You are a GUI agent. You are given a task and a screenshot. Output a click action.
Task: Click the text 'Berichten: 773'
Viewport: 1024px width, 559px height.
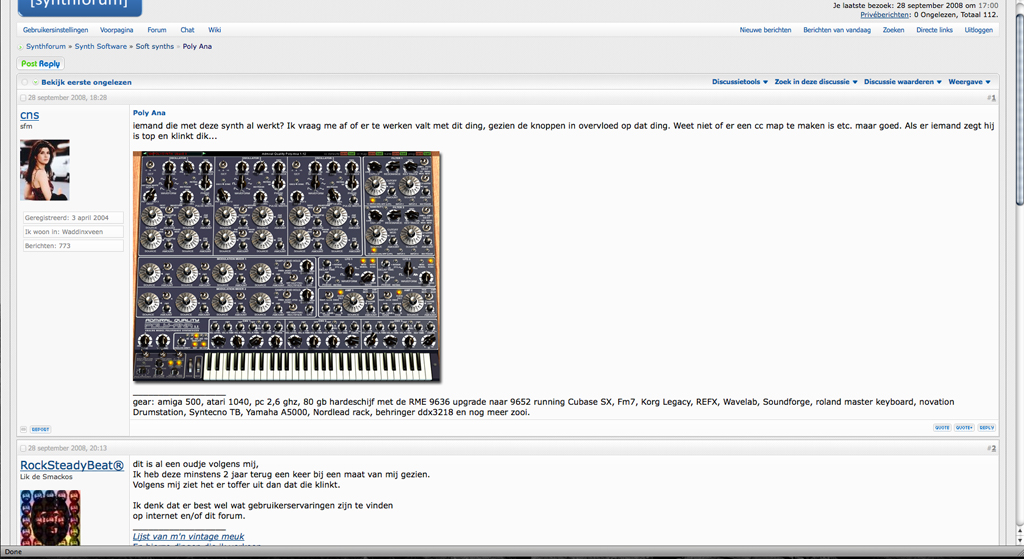[x=48, y=246]
